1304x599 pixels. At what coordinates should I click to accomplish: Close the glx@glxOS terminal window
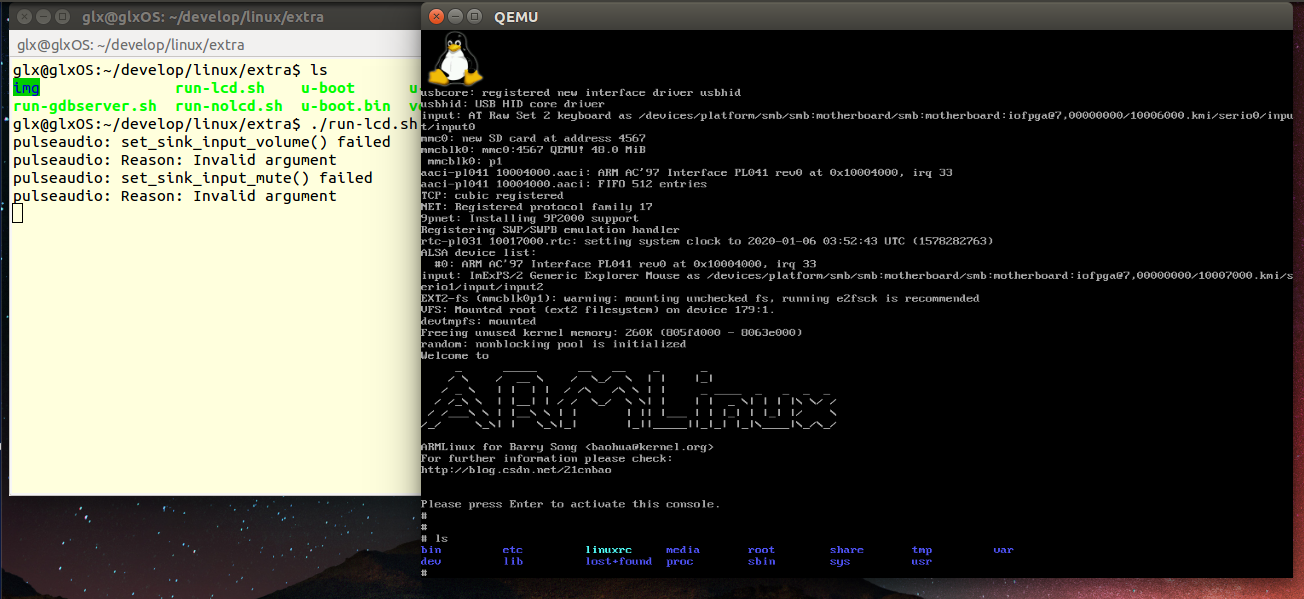(25, 16)
